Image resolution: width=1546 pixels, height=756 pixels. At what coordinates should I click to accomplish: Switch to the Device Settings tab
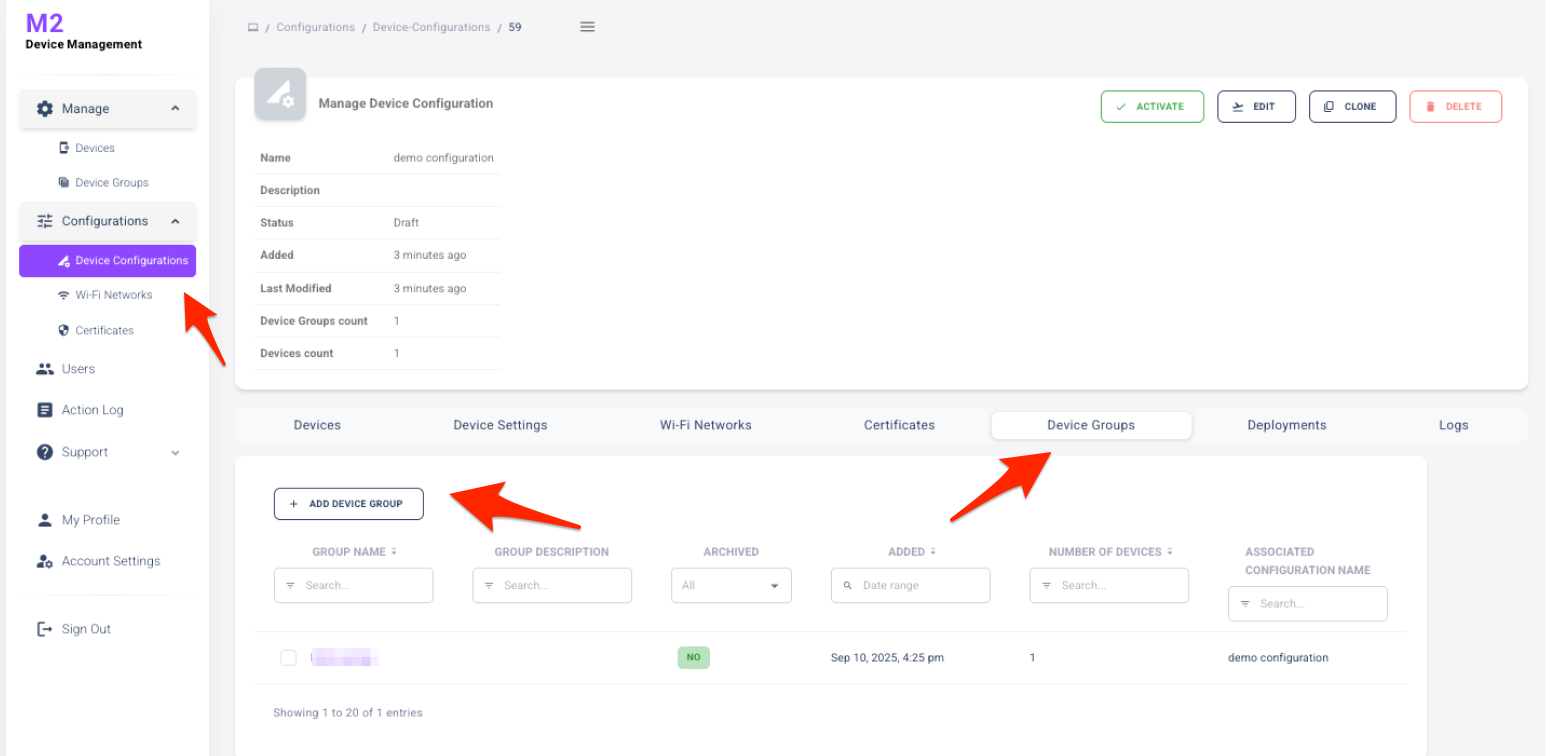coord(500,425)
